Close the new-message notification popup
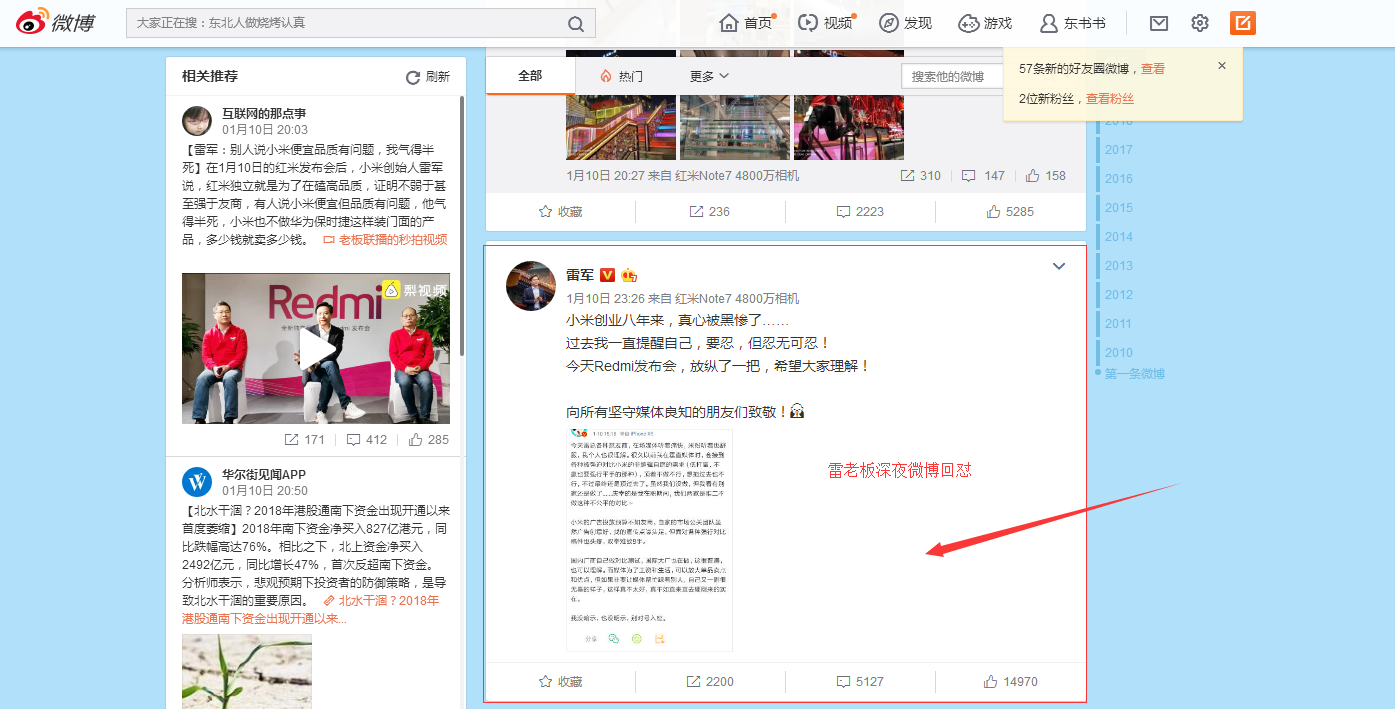1395x709 pixels. tap(1221, 66)
